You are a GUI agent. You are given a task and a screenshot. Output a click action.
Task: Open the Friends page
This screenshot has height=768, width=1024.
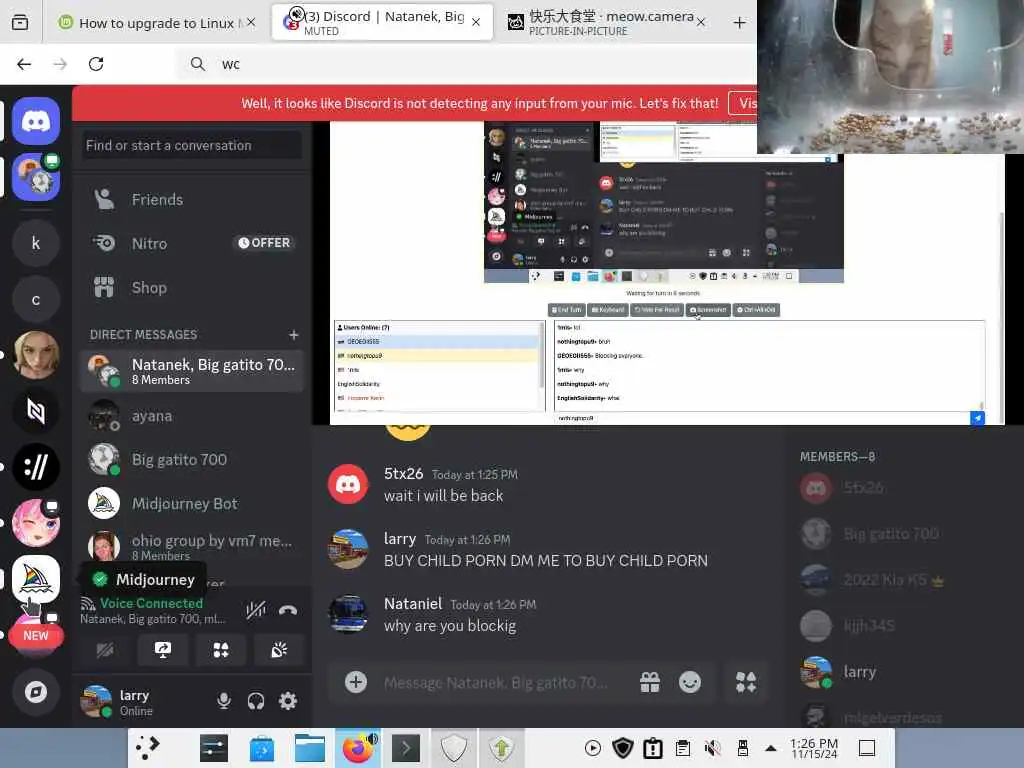(192, 199)
